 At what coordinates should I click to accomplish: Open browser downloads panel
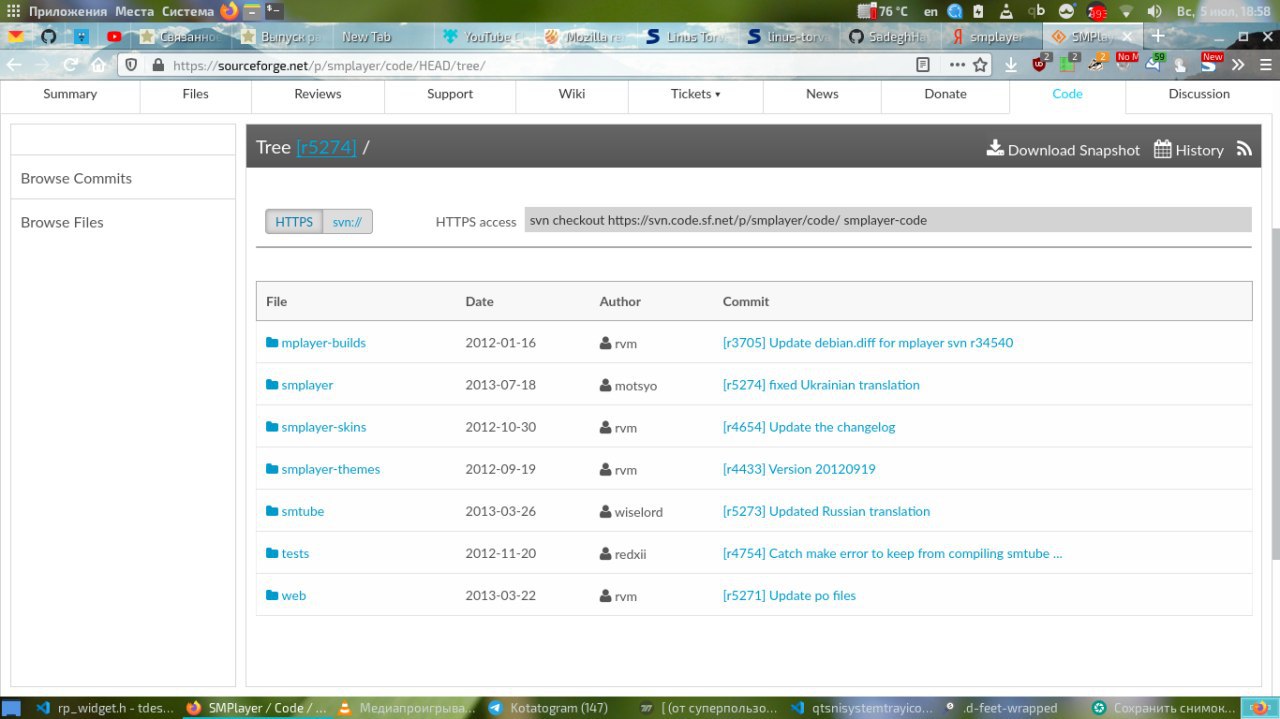pyautogui.click(x=1011, y=65)
